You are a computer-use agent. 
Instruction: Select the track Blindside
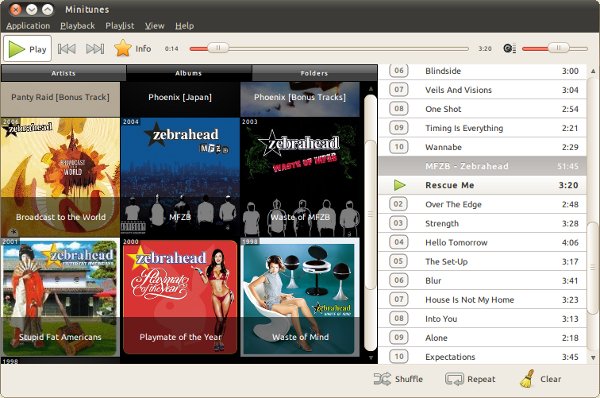point(482,71)
